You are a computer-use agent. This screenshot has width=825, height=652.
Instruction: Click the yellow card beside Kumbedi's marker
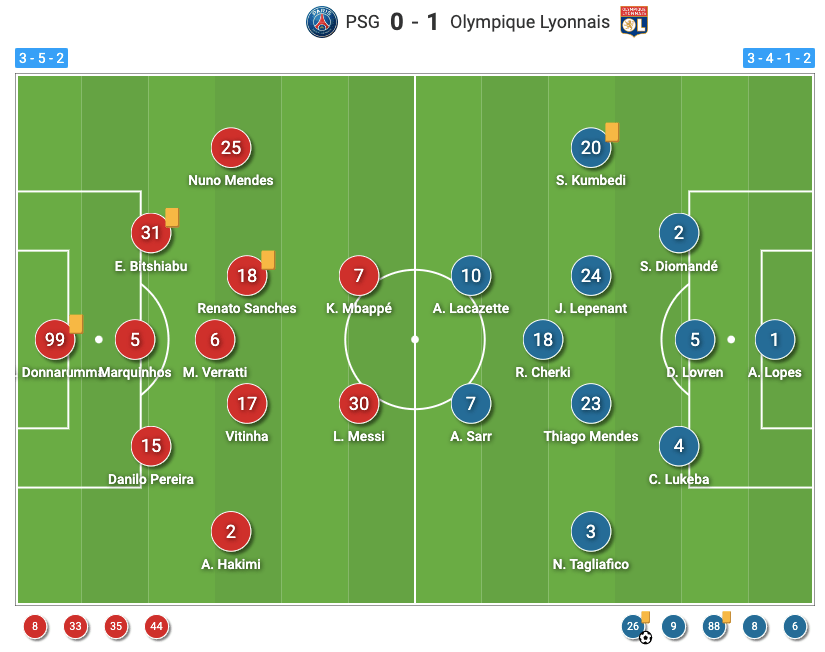(612, 131)
